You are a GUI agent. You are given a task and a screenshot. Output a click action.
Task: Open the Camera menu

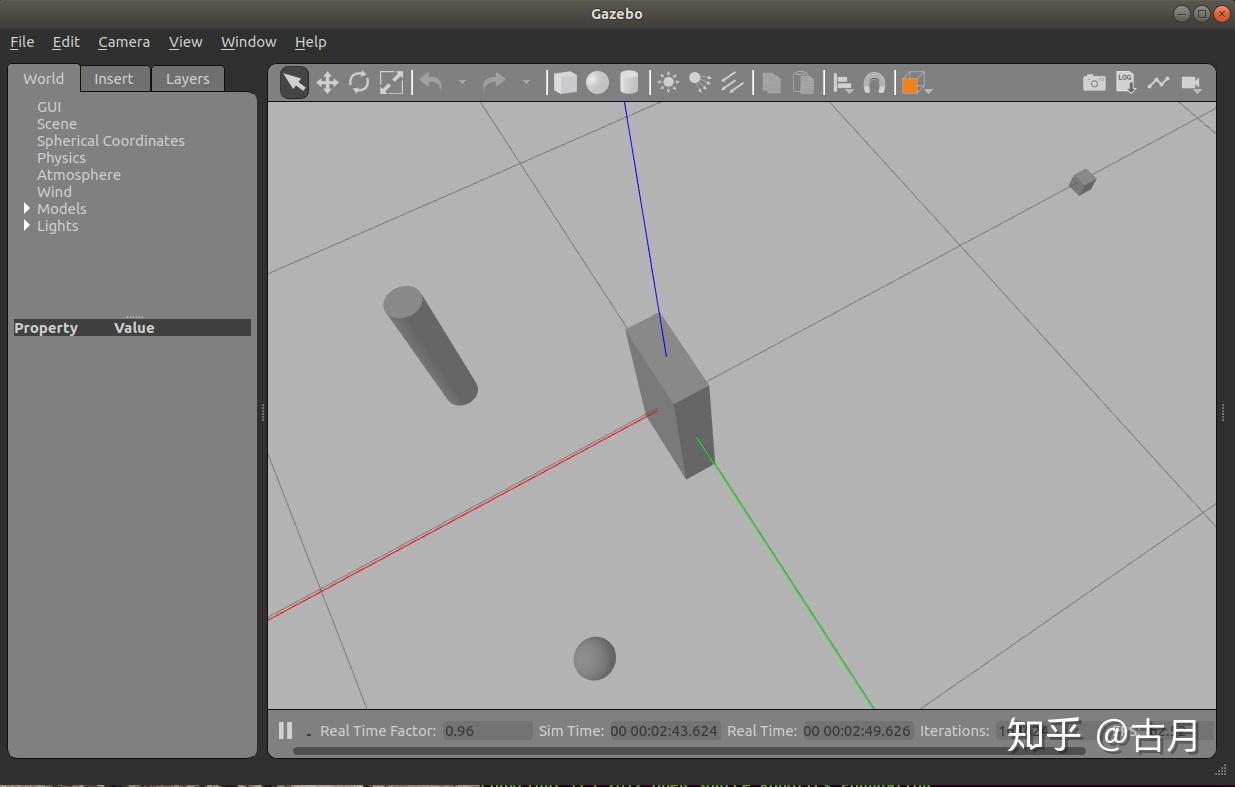point(124,42)
